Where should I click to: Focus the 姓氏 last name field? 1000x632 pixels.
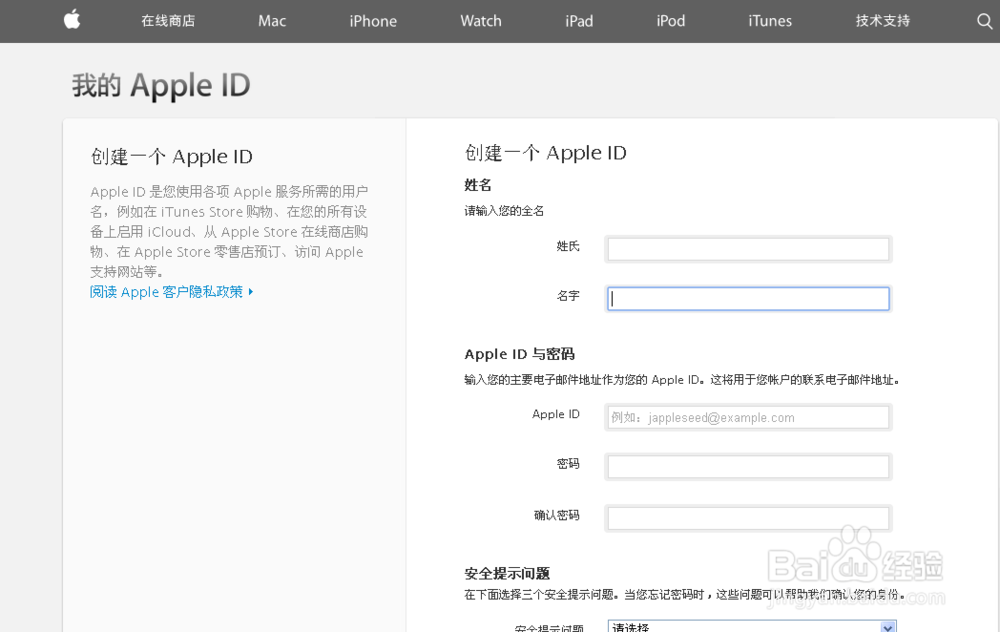748,249
